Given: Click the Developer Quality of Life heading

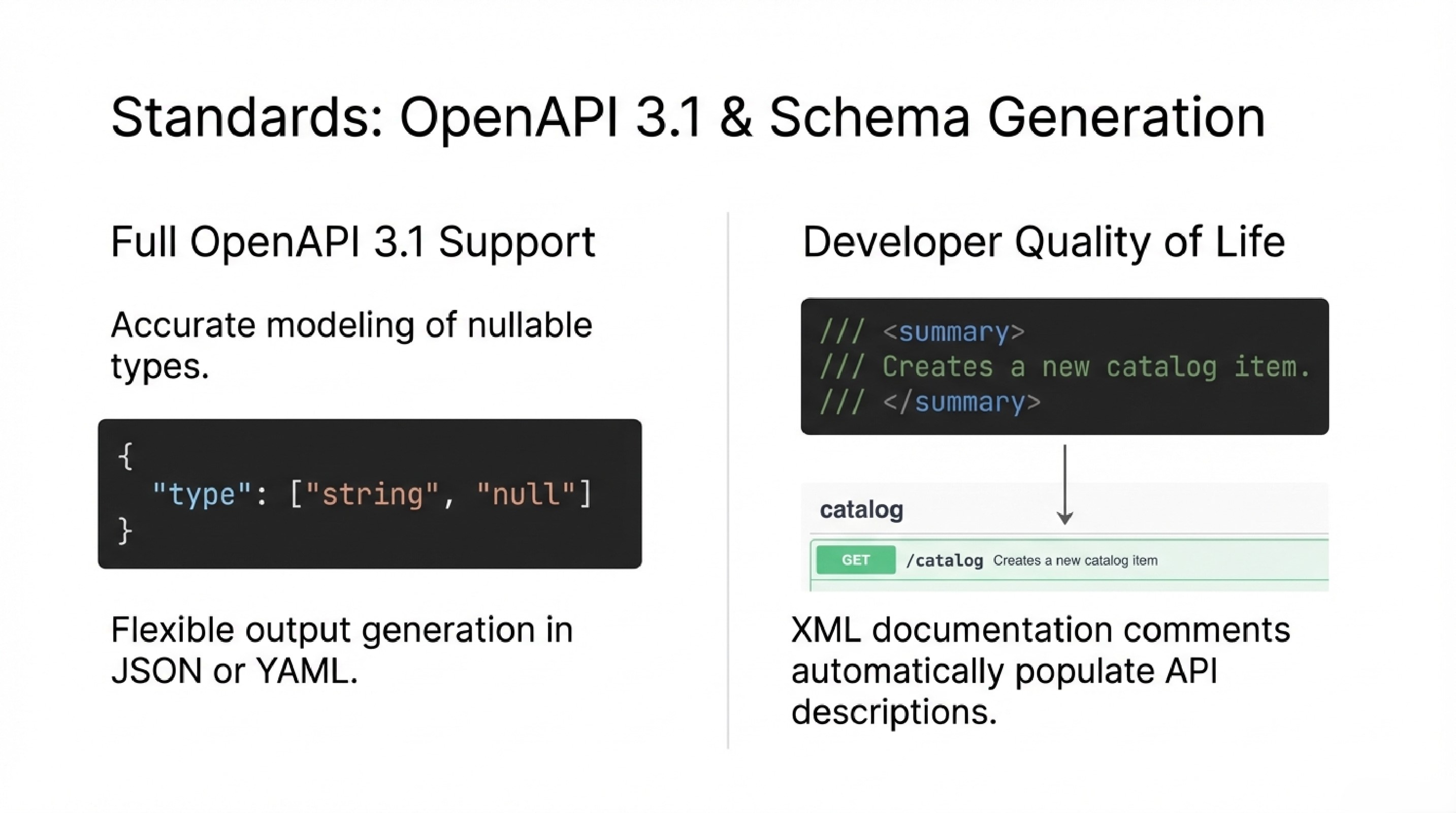Looking at the screenshot, I should click(1044, 242).
